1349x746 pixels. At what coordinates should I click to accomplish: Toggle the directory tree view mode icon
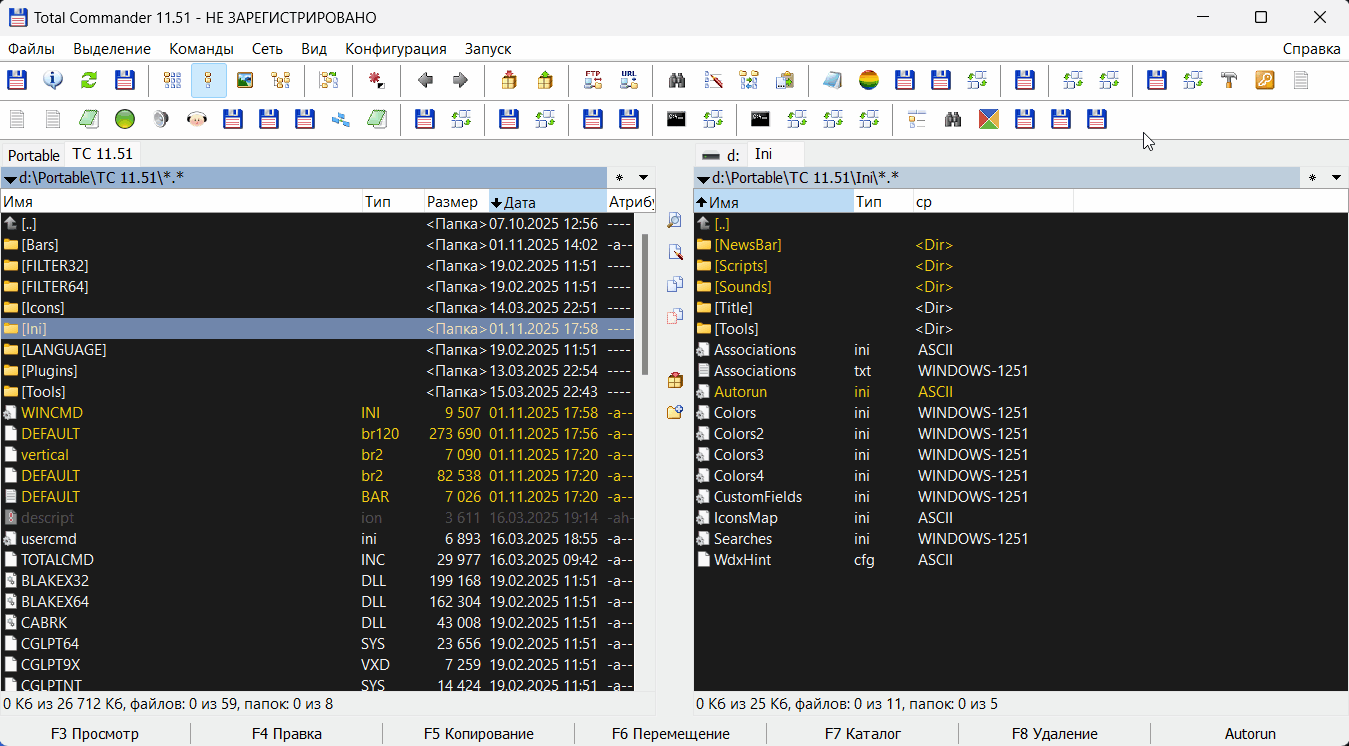click(281, 81)
